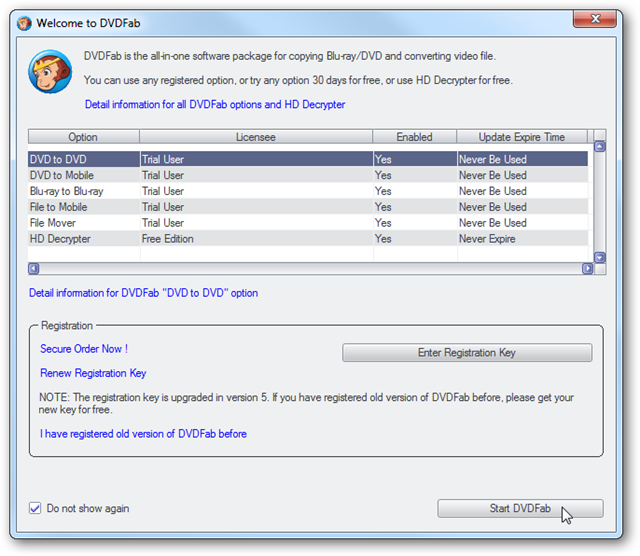Sort by the Licensee column header
Viewport: 640px width, 556px height.
tap(256, 137)
